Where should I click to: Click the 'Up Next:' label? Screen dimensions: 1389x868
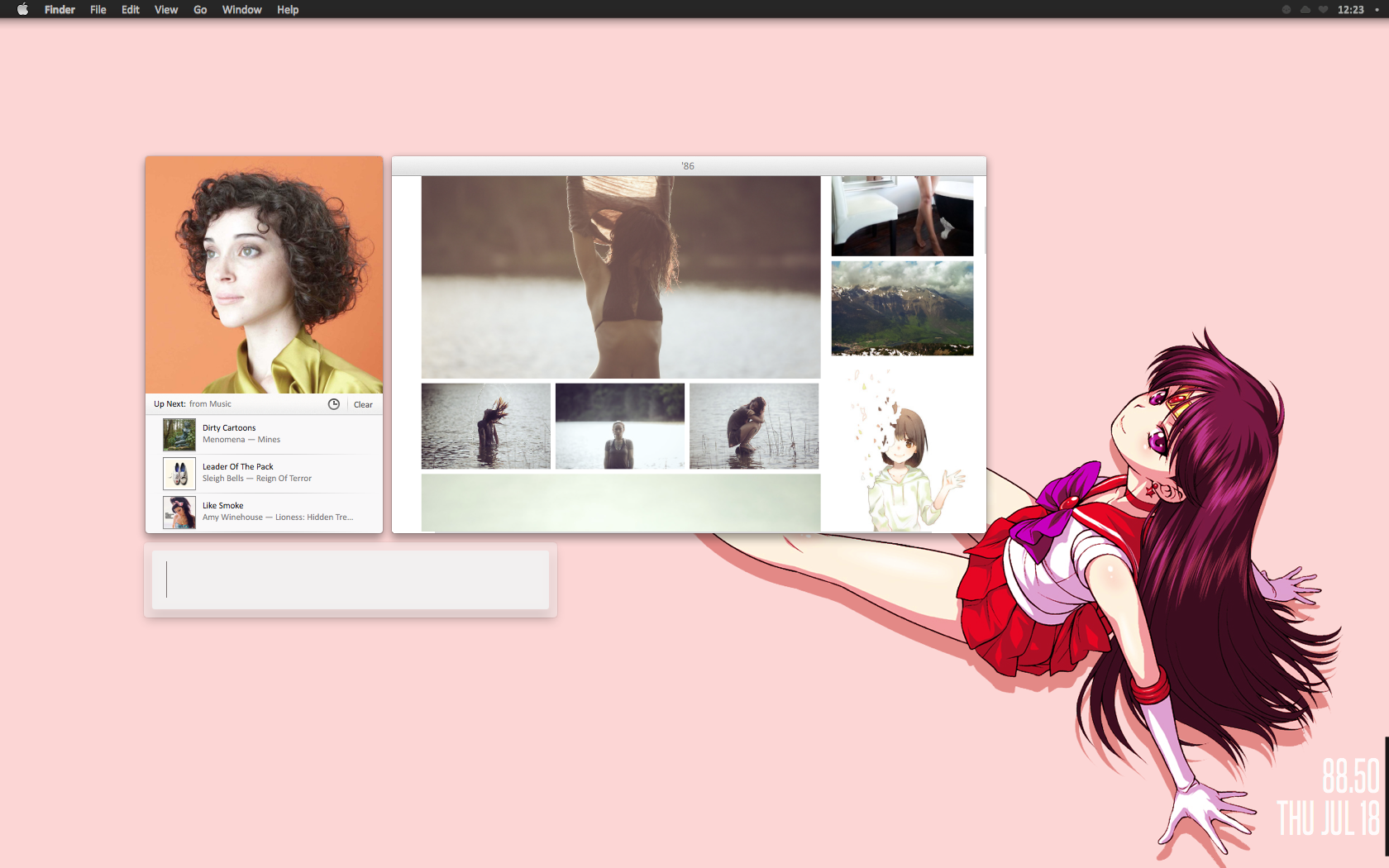169,404
